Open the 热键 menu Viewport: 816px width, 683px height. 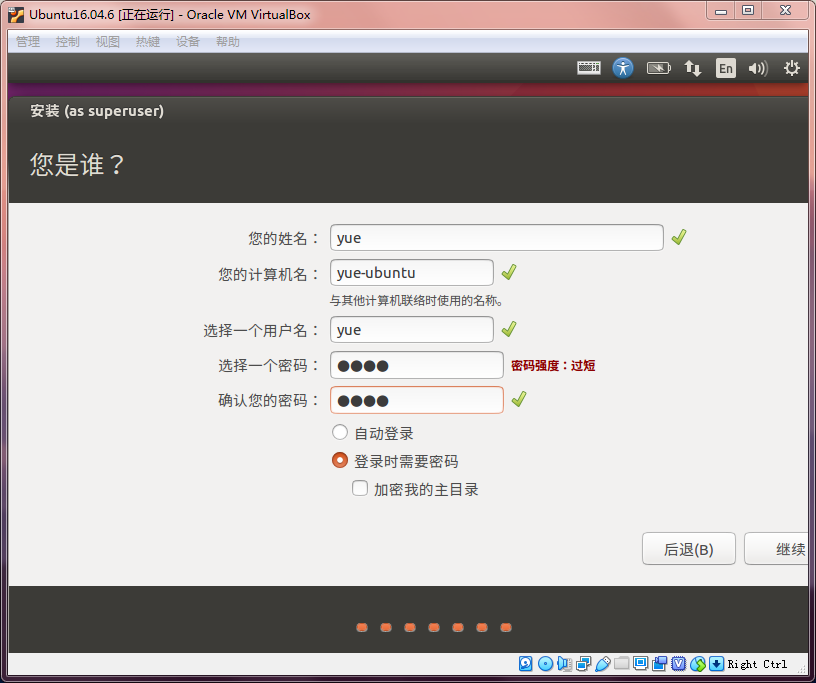pyautogui.click(x=148, y=42)
